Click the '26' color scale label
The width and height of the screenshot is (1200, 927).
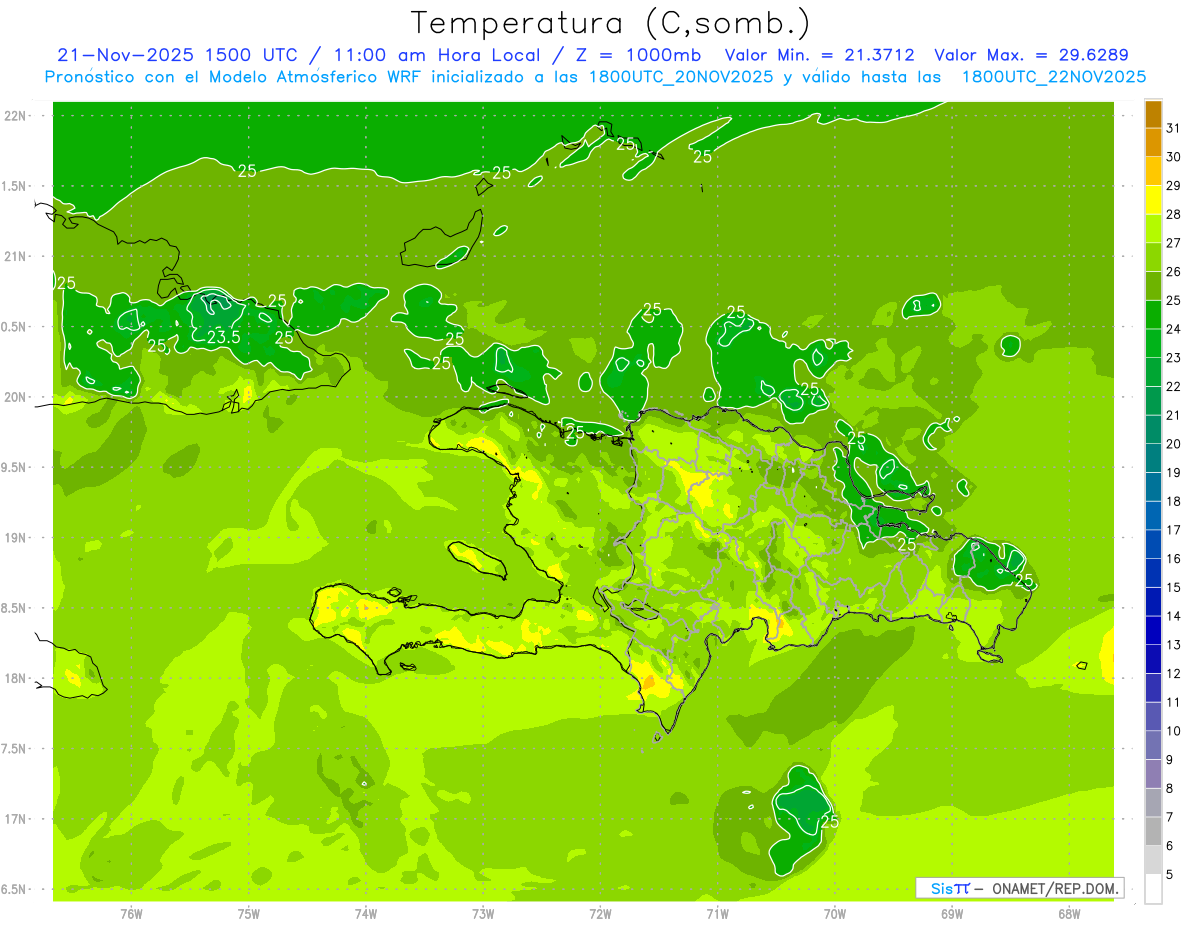tap(1173, 271)
